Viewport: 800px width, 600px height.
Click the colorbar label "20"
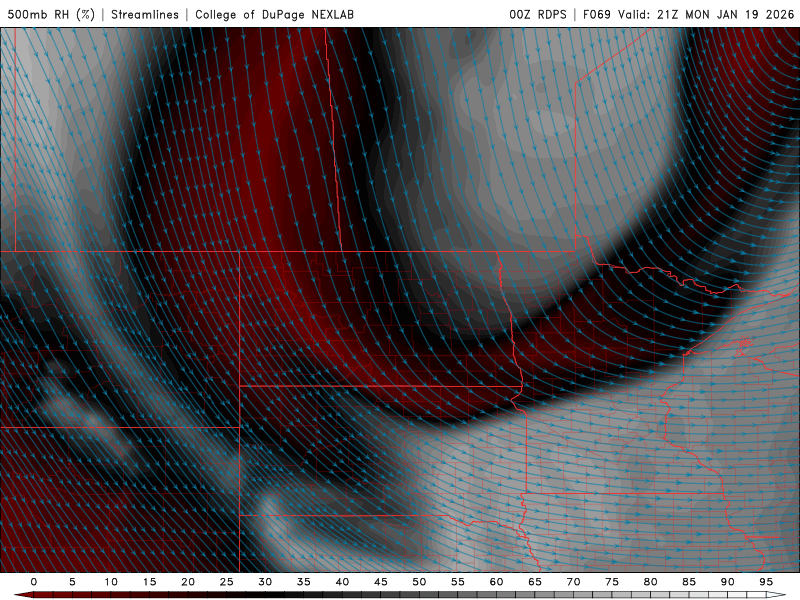[188, 582]
